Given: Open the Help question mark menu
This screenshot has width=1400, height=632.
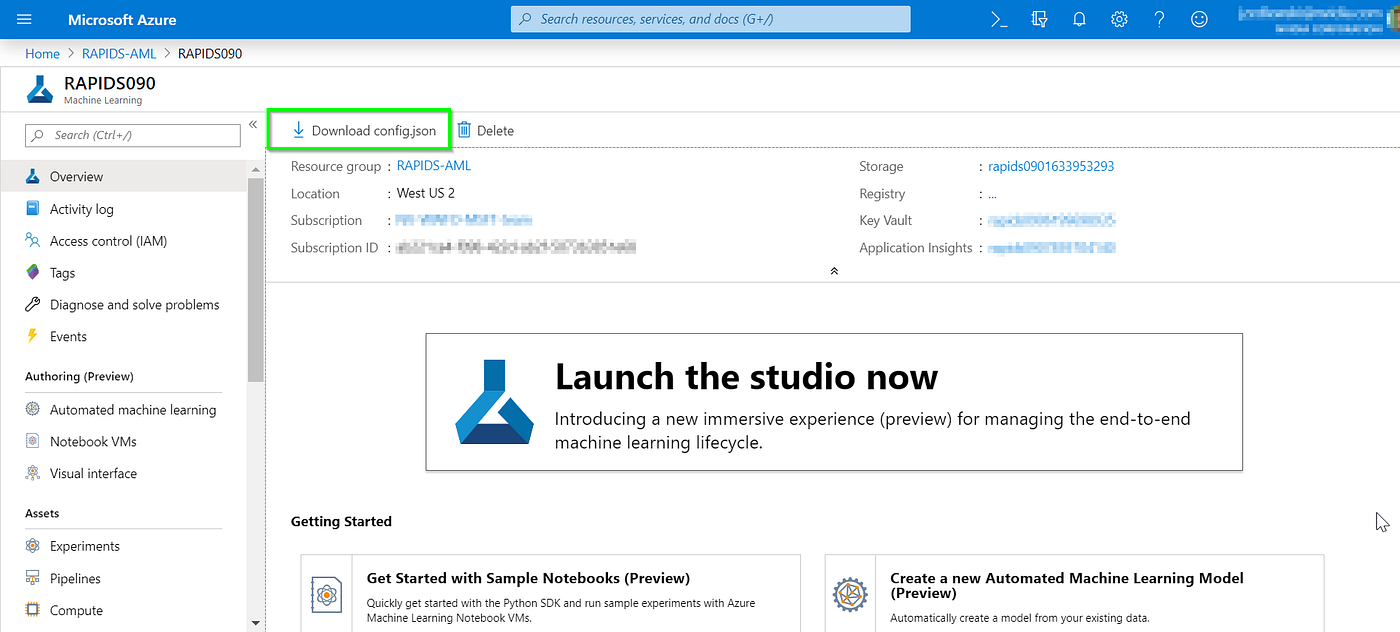Looking at the screenshot, I should pos(1159,19).
